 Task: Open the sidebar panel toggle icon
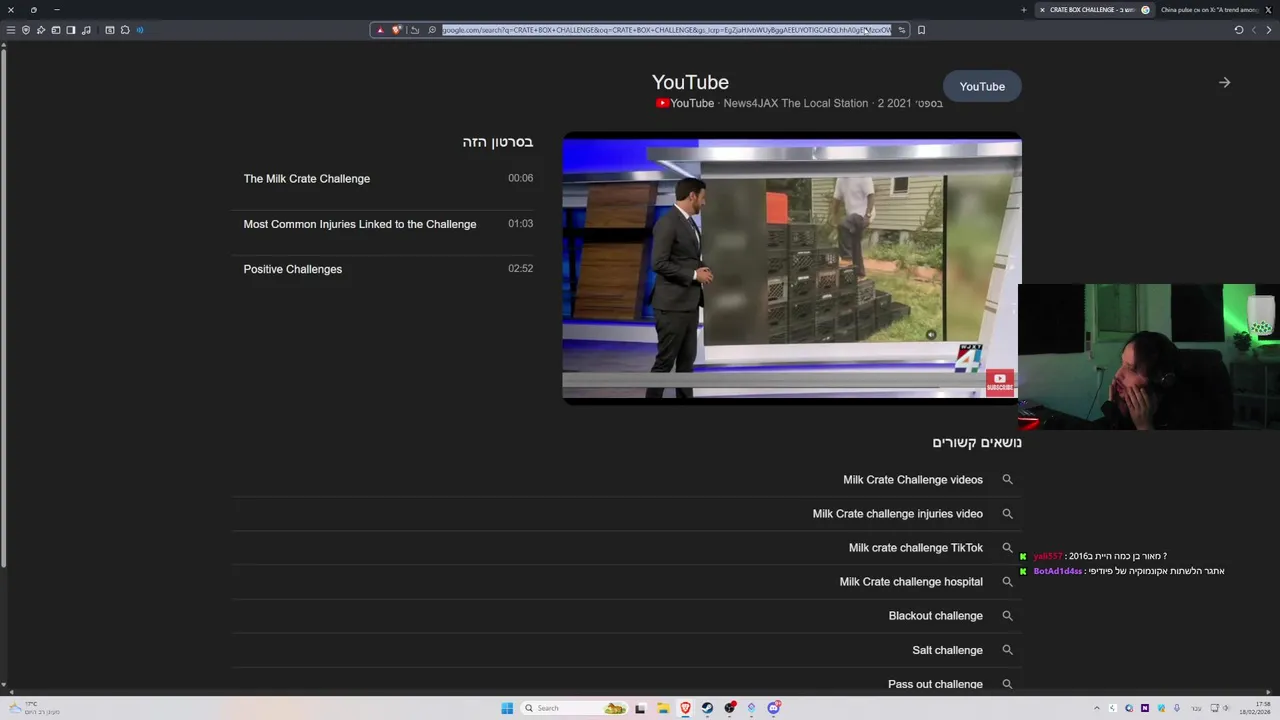pyautogui.click(x=71, y=30)
